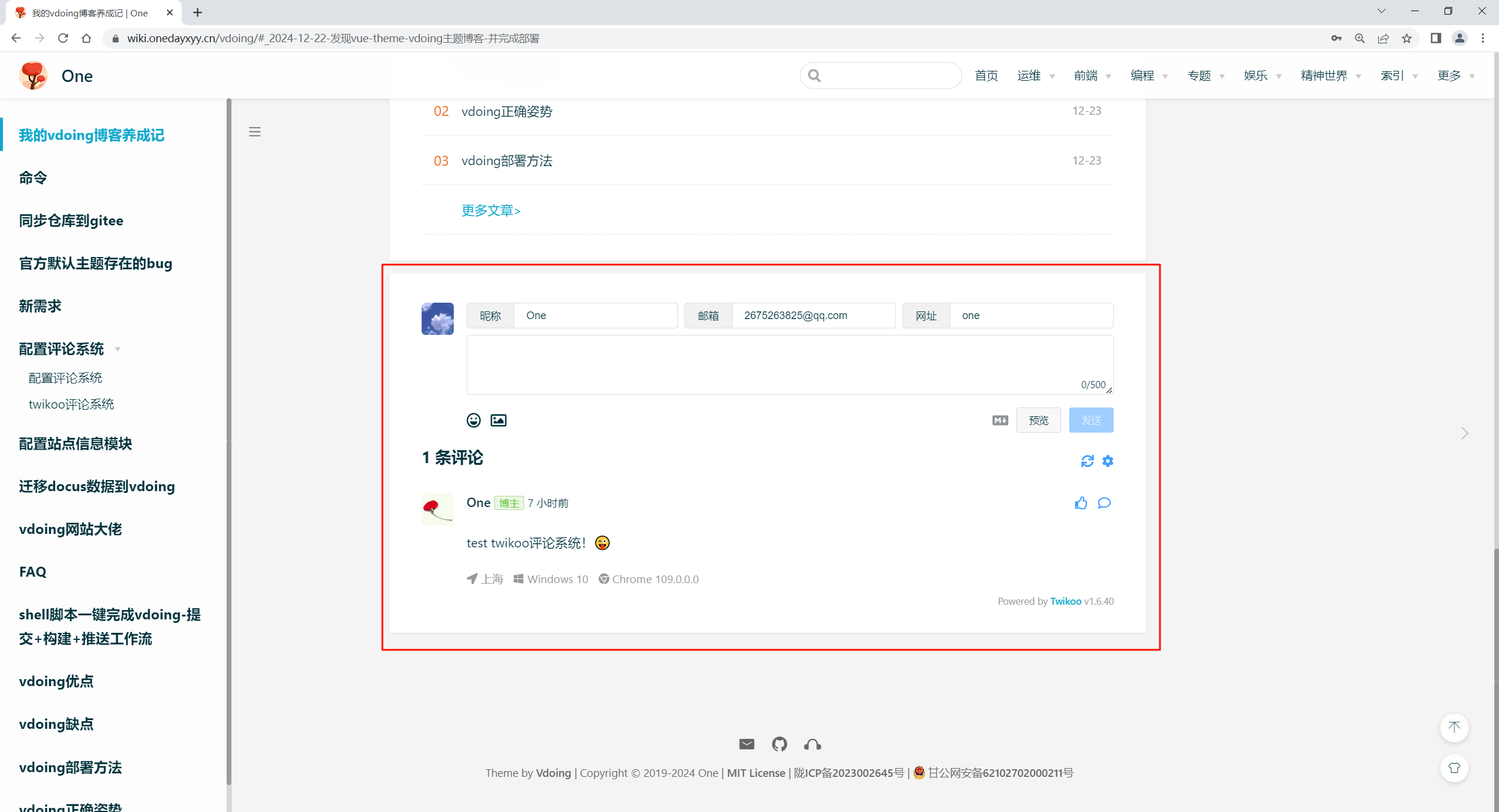
Task: Focus the 昵称 nickname input field
Action: 596,316
